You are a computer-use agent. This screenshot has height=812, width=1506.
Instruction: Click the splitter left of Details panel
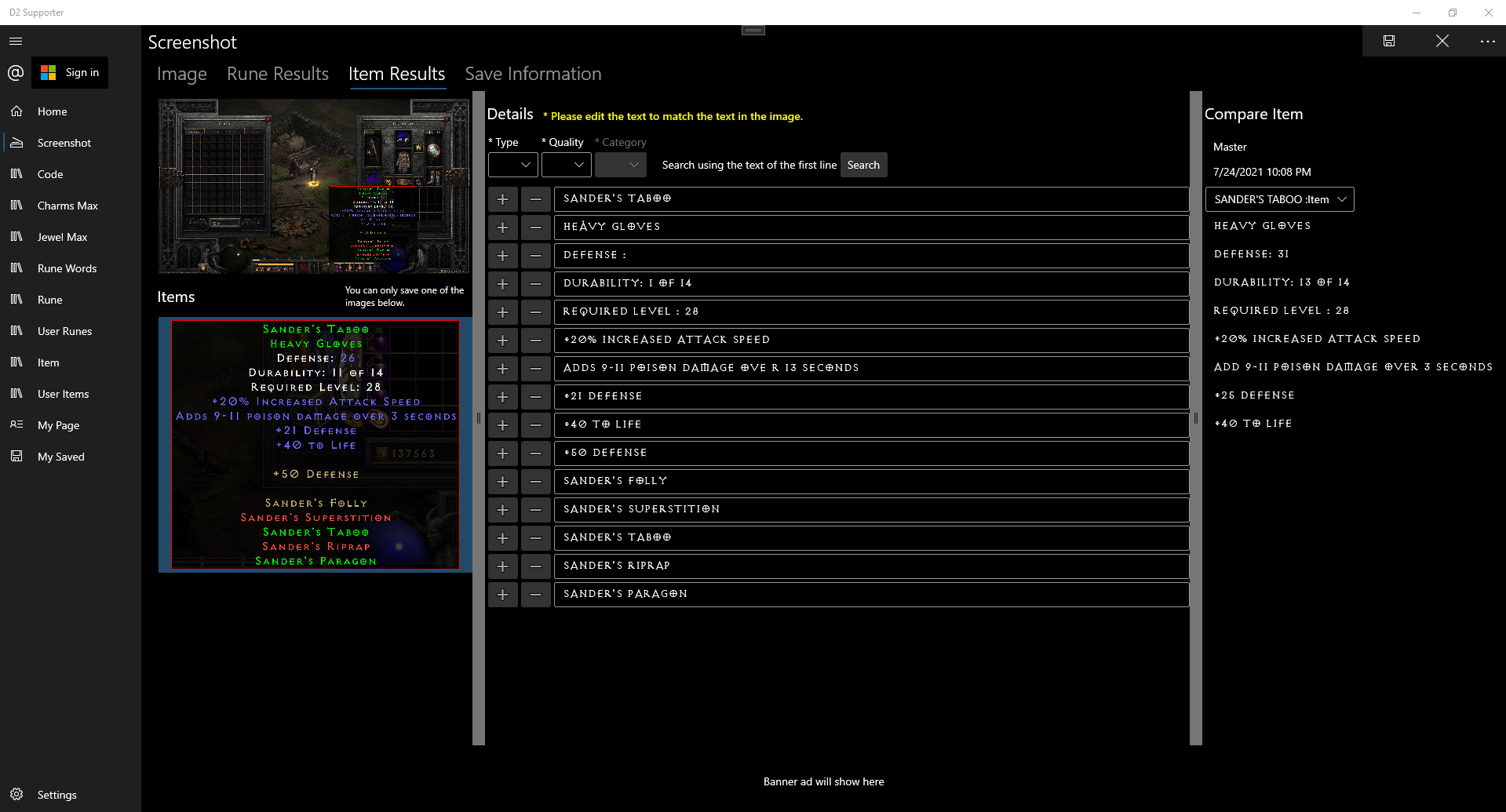tap(479, 418)
